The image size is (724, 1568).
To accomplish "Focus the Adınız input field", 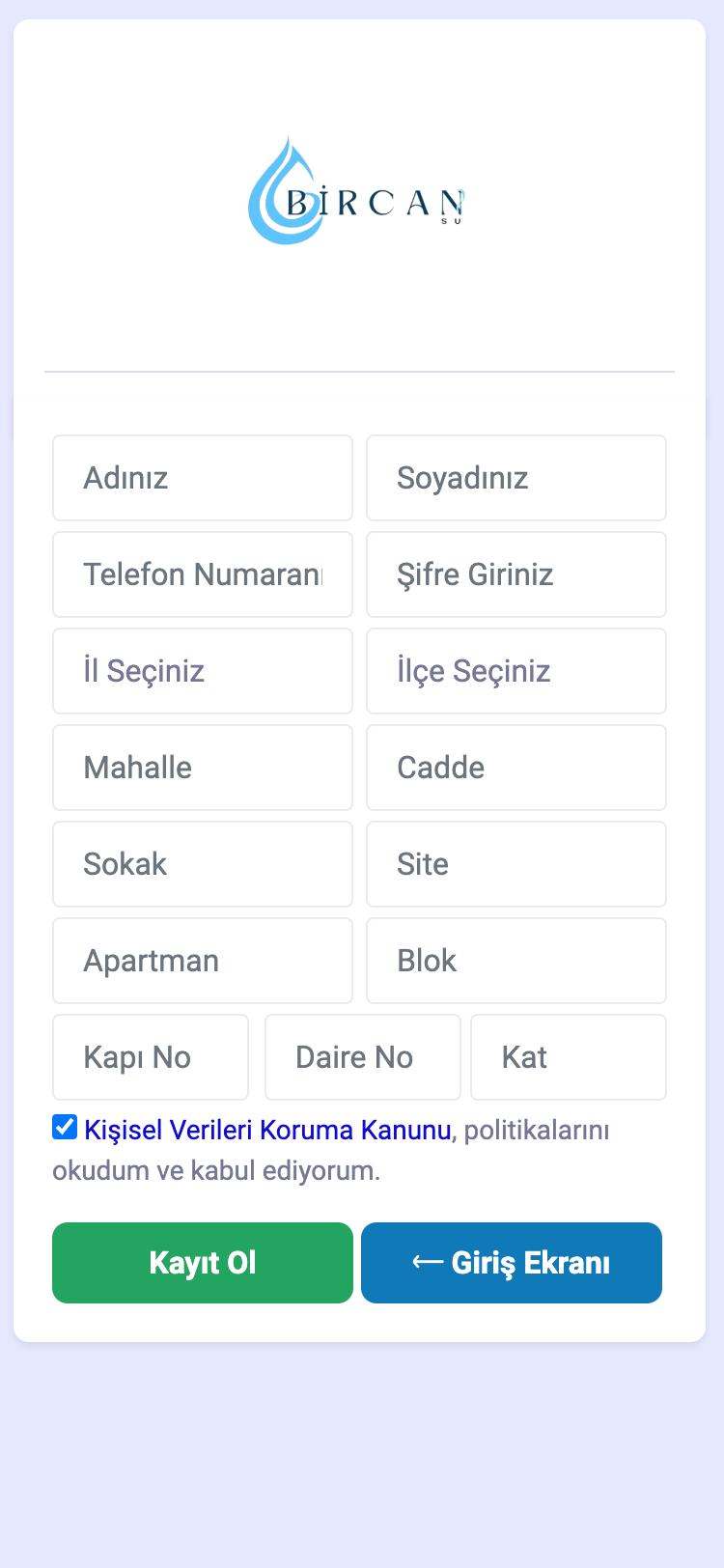I will point(203,478).
